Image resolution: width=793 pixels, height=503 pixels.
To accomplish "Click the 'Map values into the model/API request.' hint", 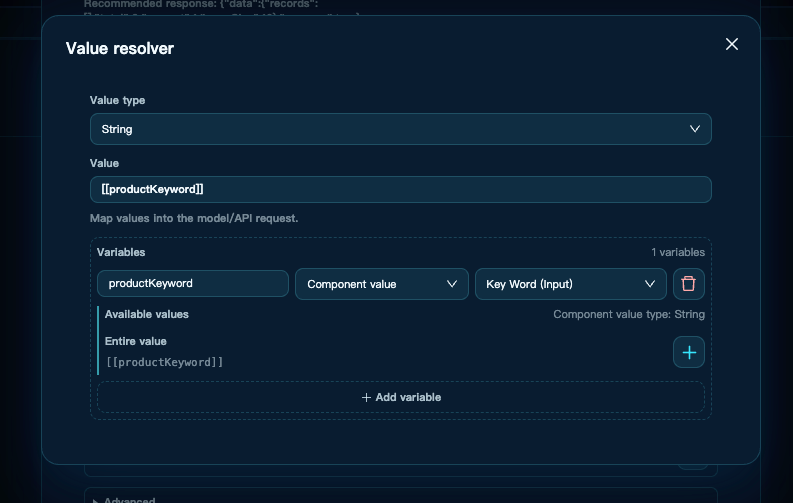I will pyautogui.click(x=194, y=218).
